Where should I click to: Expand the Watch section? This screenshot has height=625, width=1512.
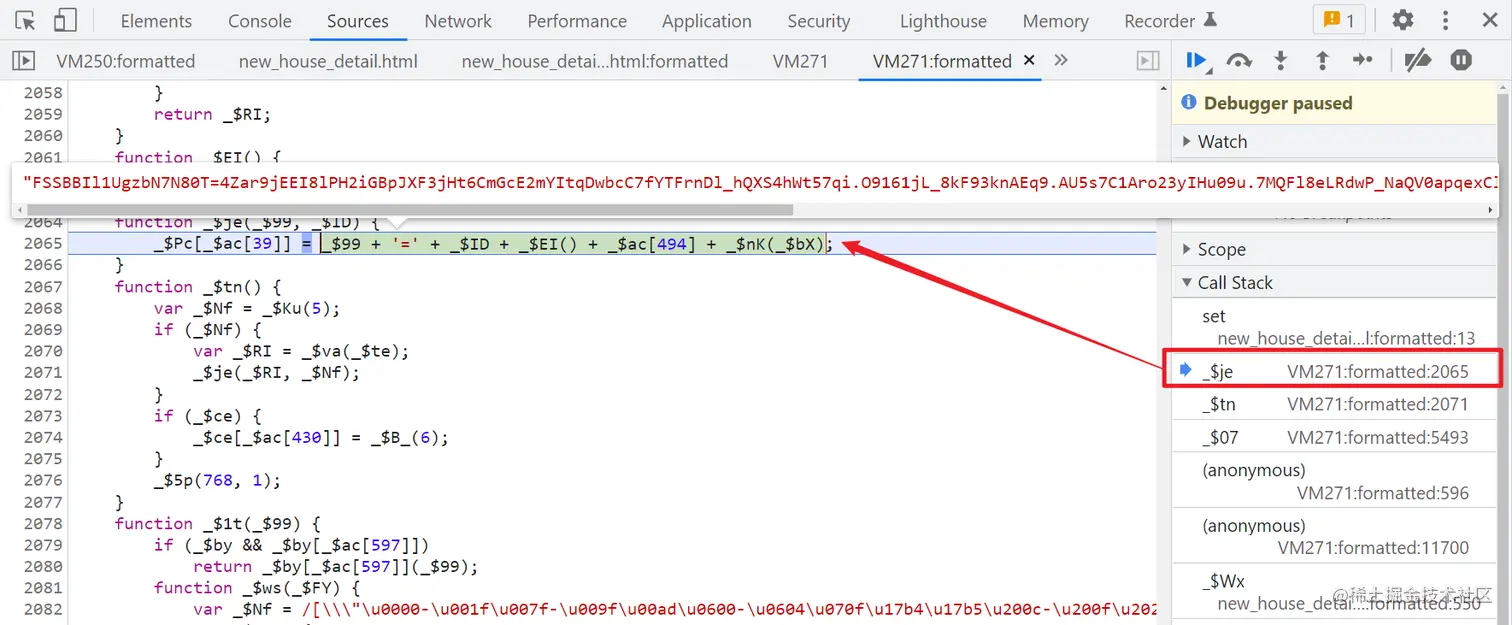coord(1335,142)
